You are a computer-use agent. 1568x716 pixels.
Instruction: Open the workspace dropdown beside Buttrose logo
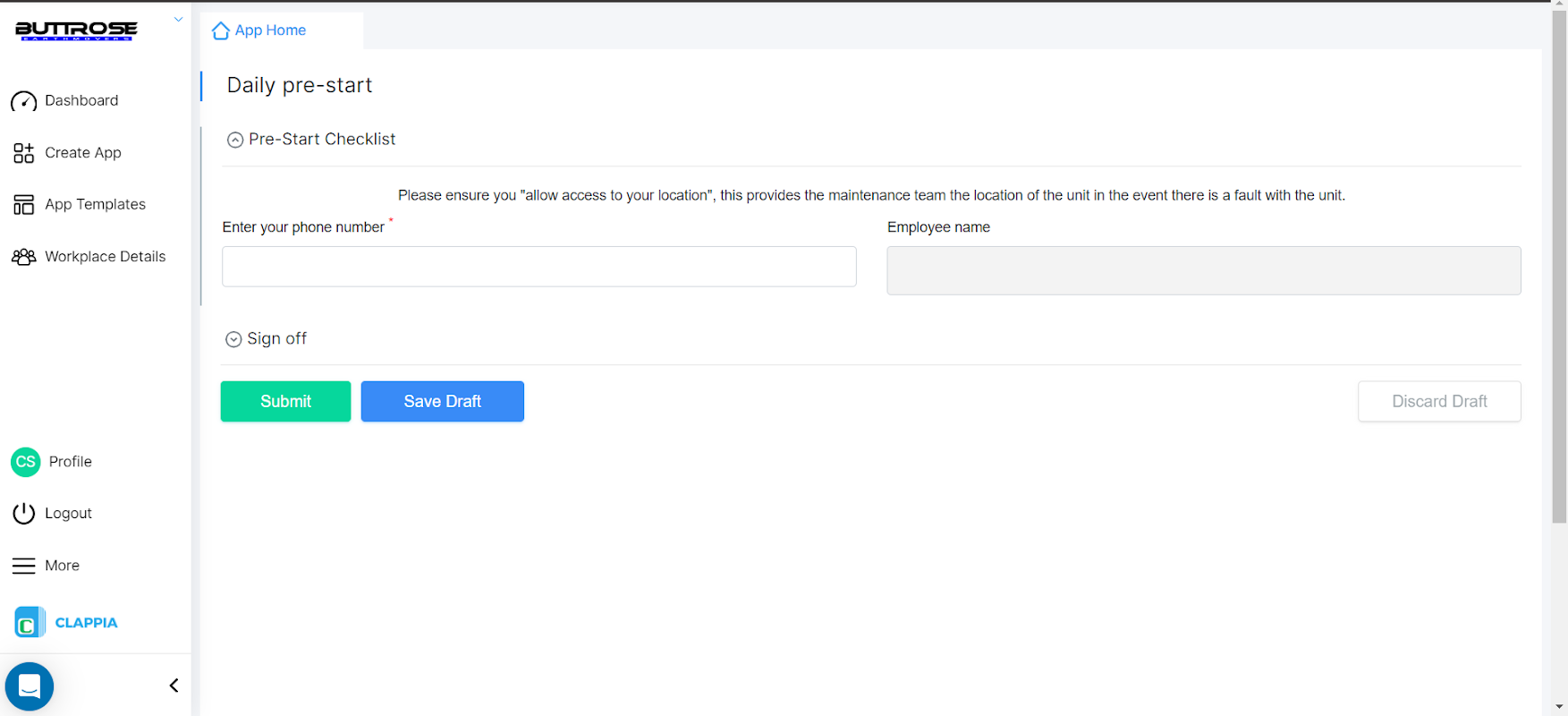178,19
